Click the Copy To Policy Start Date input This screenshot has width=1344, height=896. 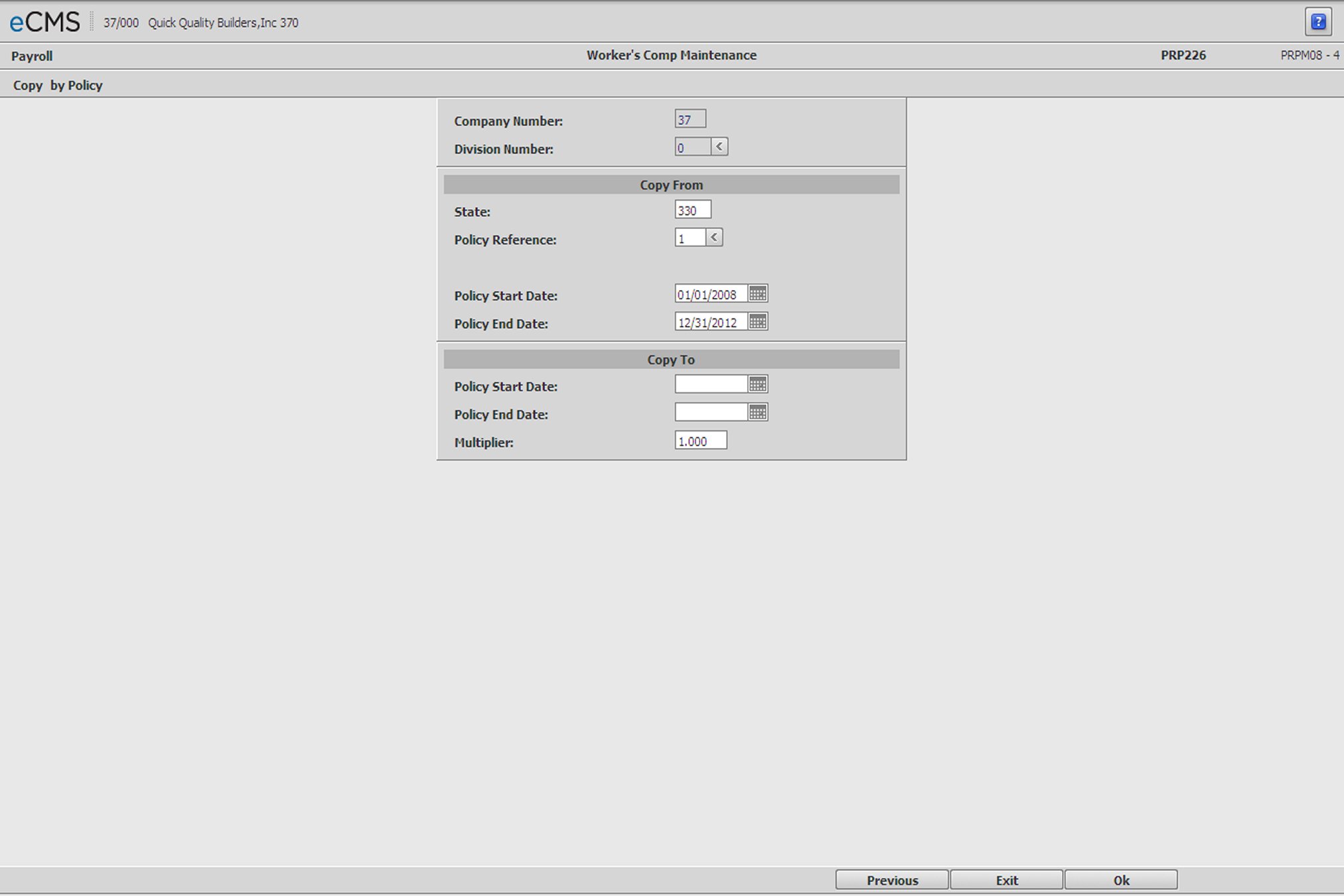[x=710, y=384]
